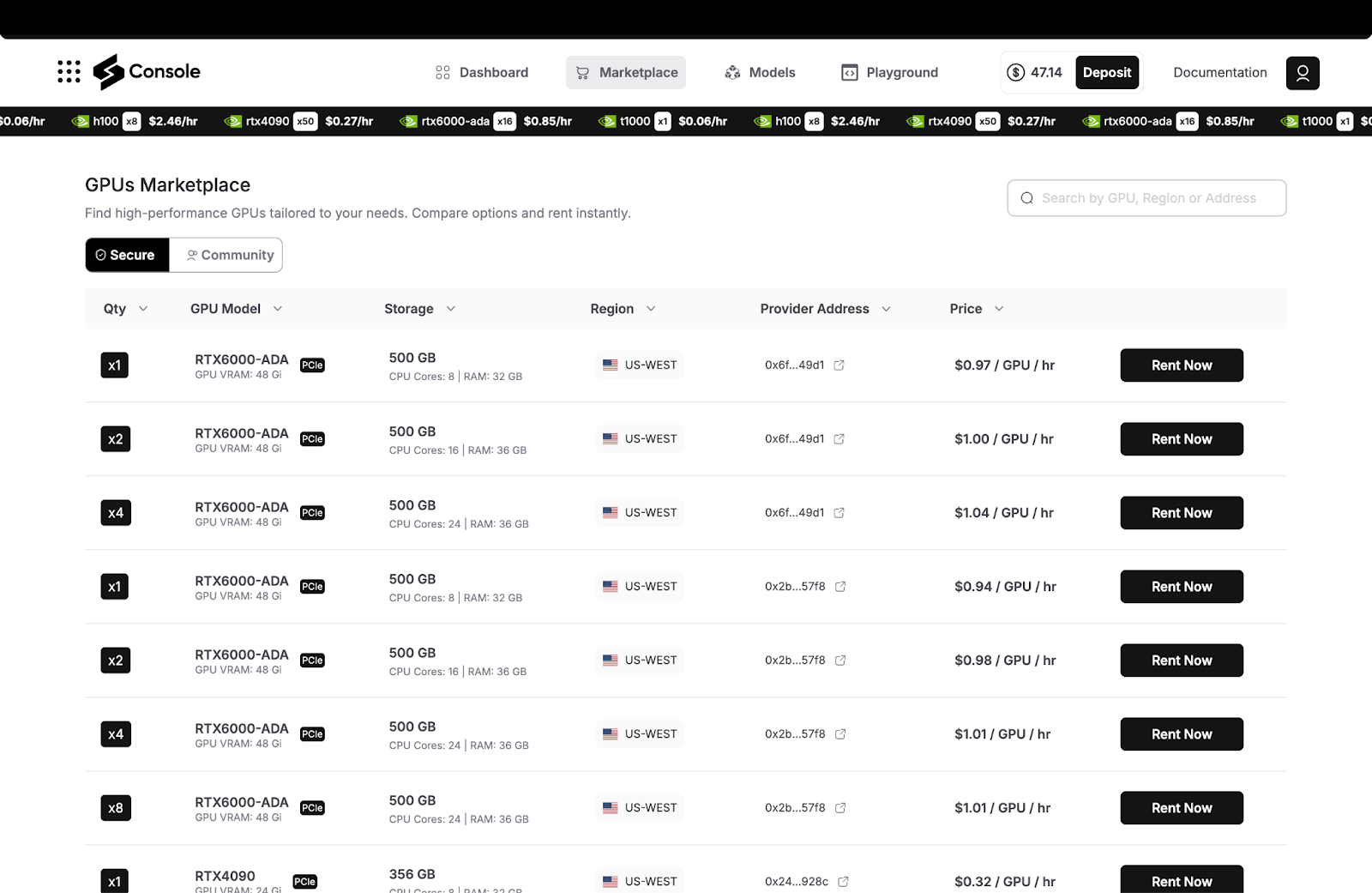Rent the x2 RTX6000-ADA at $0.98
Image resolution: width=1372 pixels, height=893 pixels.
coord(1181,661)
